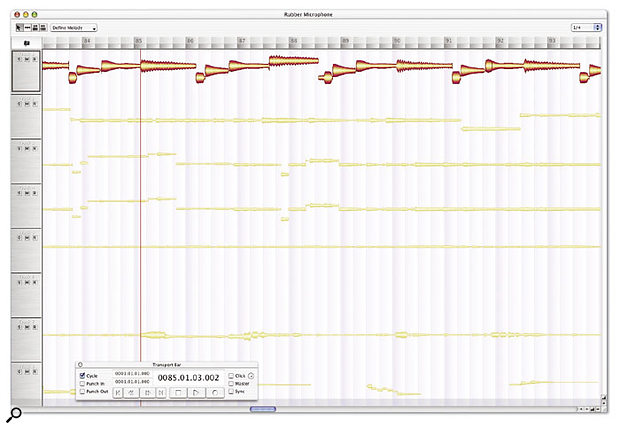Viewport: 620px width, 429px height.
Task: Disable the Cycle checkbox
Action: (82, 374)
